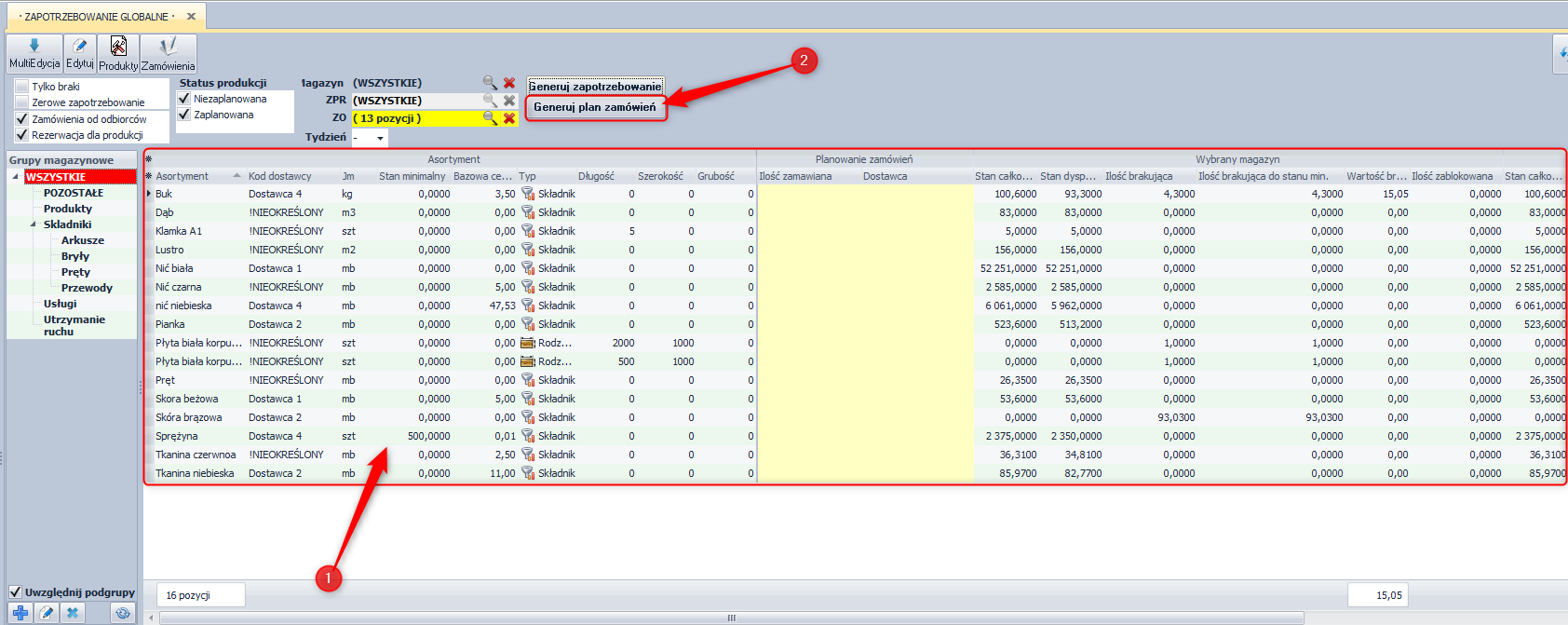Toggle the Uwzględnij podgrupy checkbox
The image size is (1568, 625).
pos(15,592)
